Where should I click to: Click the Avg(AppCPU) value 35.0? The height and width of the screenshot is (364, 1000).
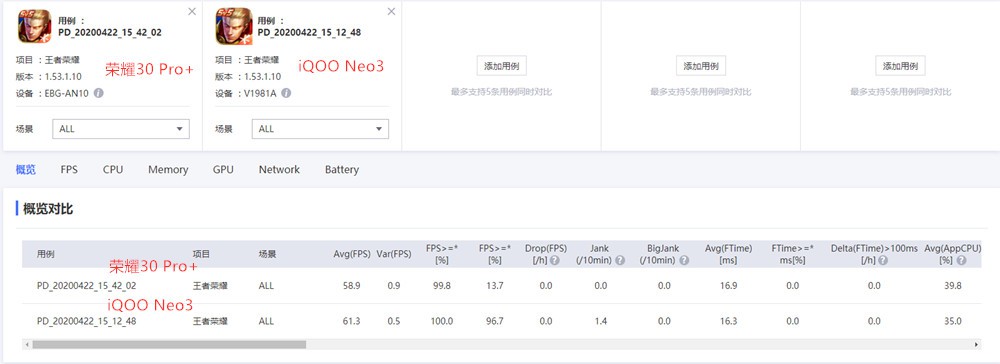953,321
